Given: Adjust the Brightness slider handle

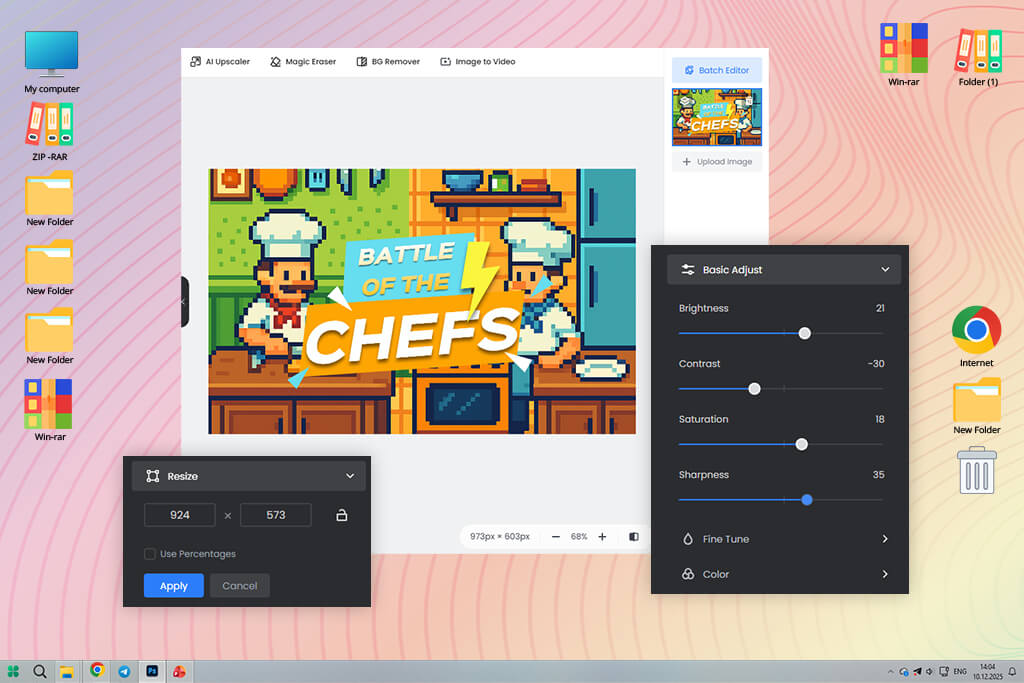Looking at the screenshot, I should click(x=805, y=333).
